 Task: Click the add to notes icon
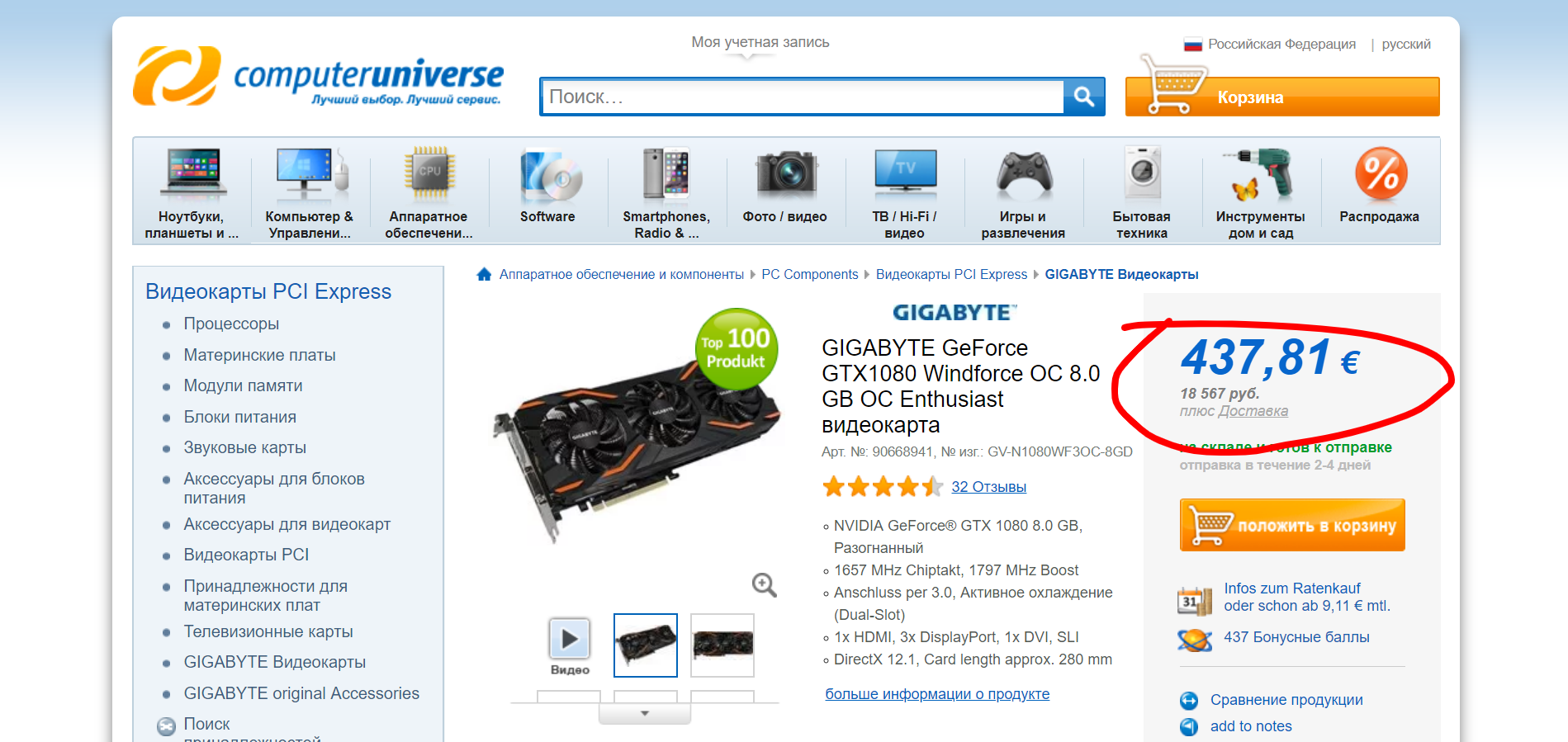tap(1189, 727)
